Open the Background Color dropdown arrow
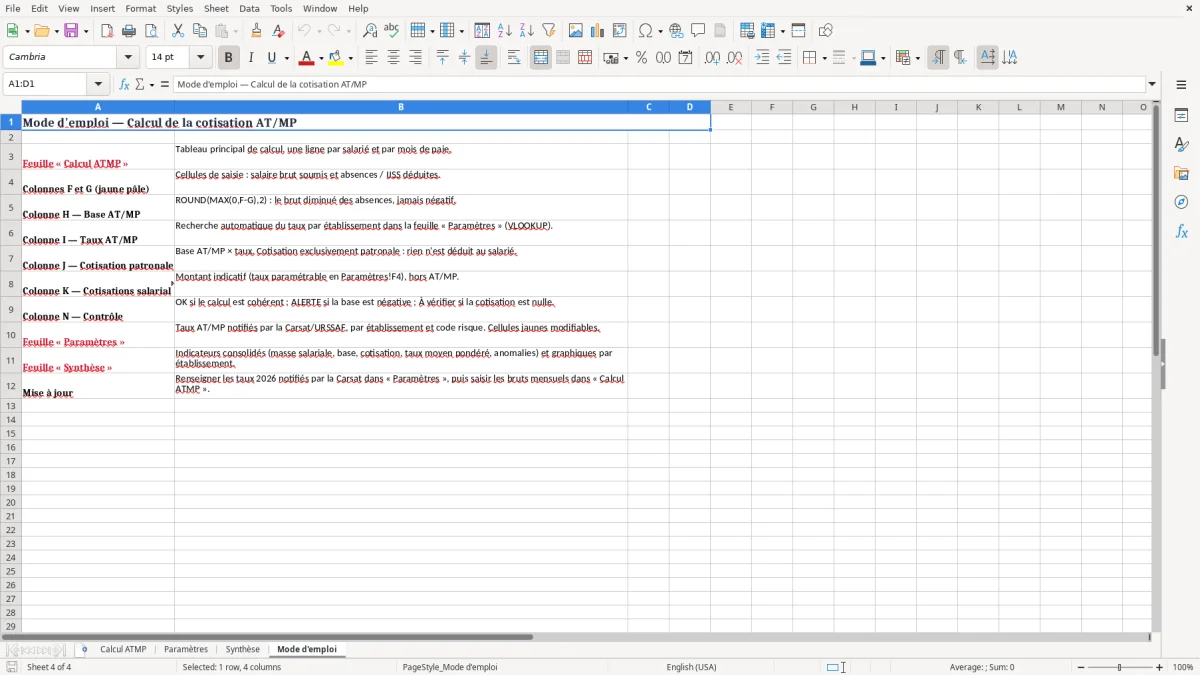Screen dimensions: 1200x675 click(x=350, y=58)
